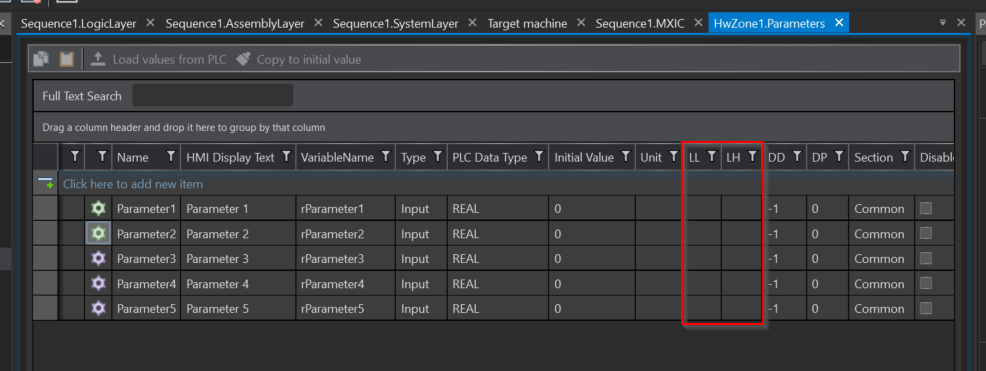Click the LL cell for Parameter1
Image resolution: width=986 pixels, height=371 pixels.
[x=702, y=208]
